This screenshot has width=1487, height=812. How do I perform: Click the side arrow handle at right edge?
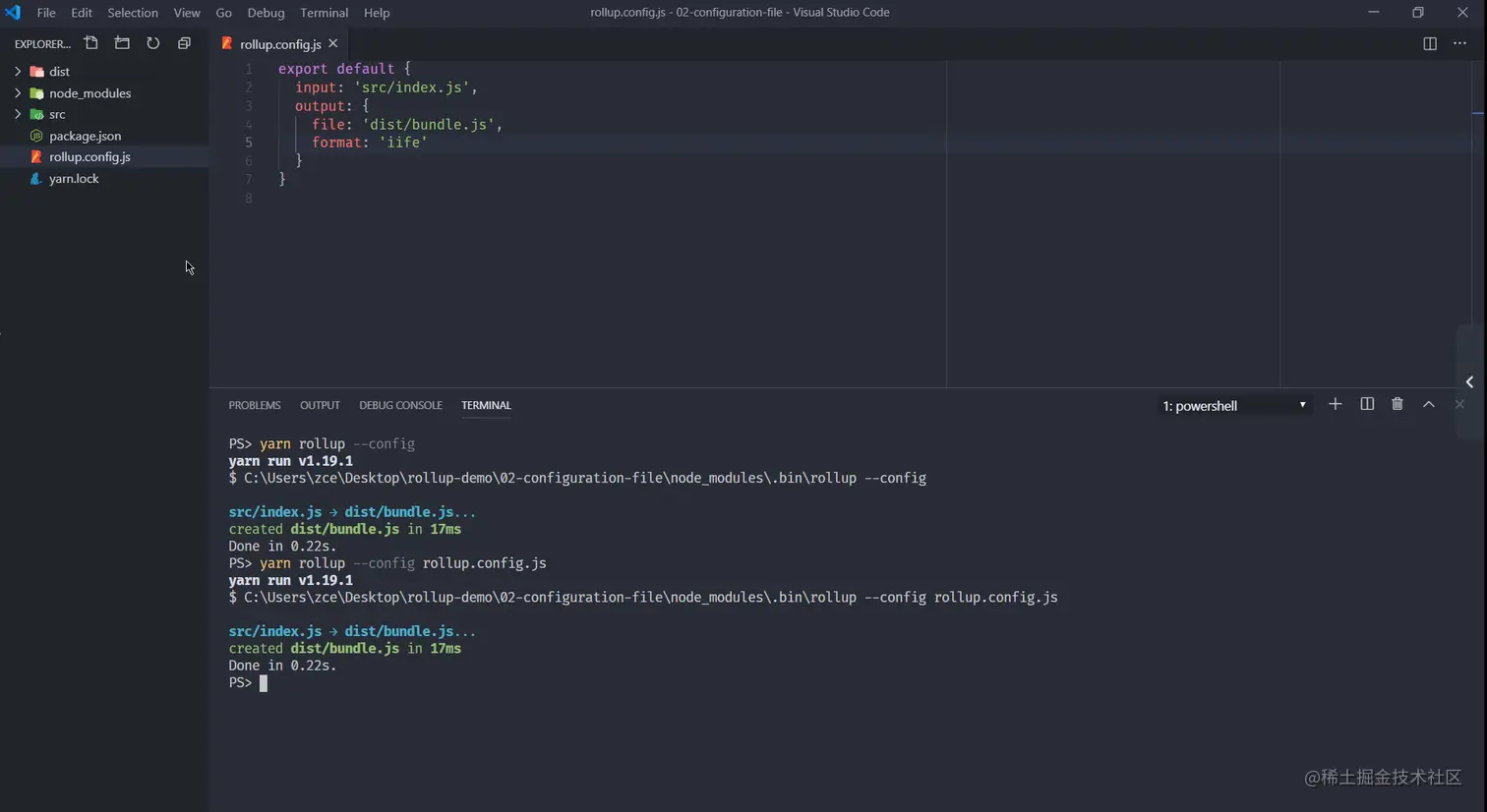pyautogui.click(x=1469, y=381)
